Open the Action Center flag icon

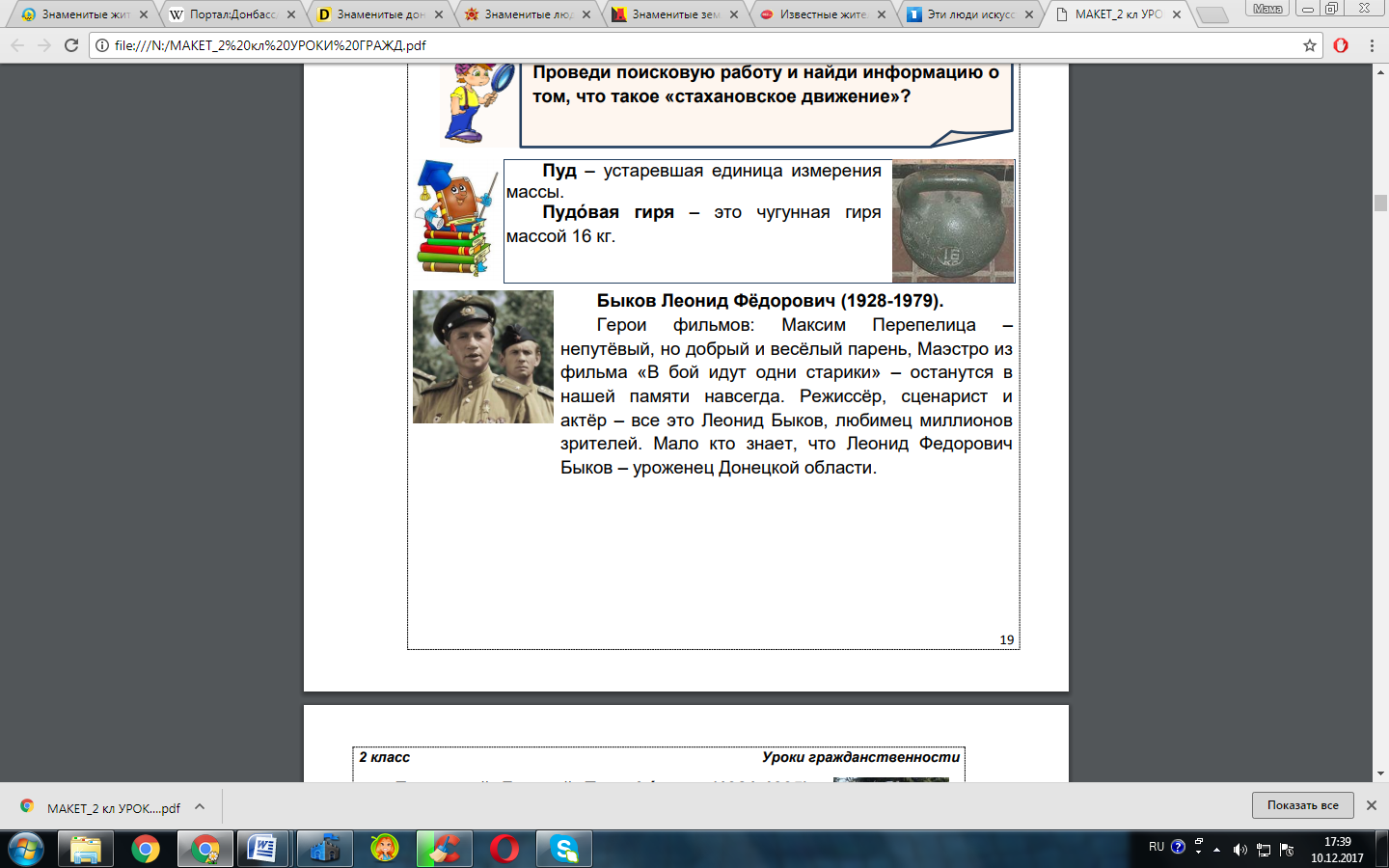coord(1287,850)
